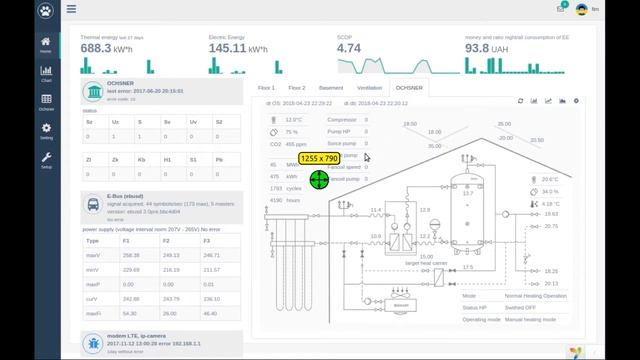Click the OCHSNER last error header text
640x360 pixels.
145,91
